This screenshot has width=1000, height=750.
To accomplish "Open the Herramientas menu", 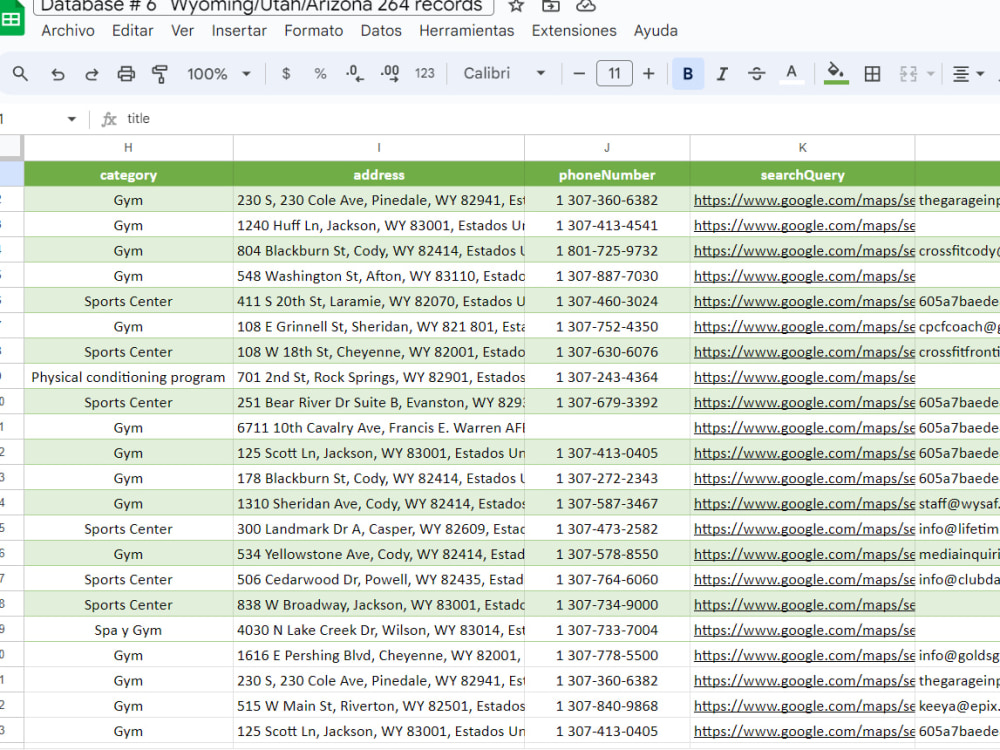I will pyautogui.click(x=466, y=31).
